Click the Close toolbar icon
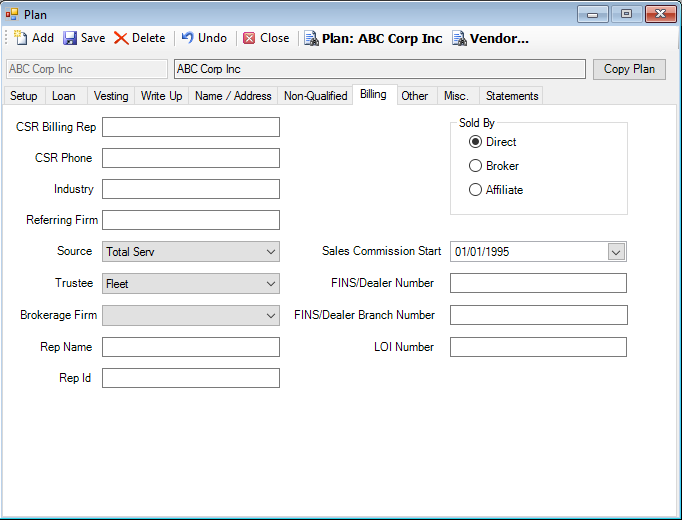This screenshot has width=682, height=520. pyautogui.click(x=249, y=38)
